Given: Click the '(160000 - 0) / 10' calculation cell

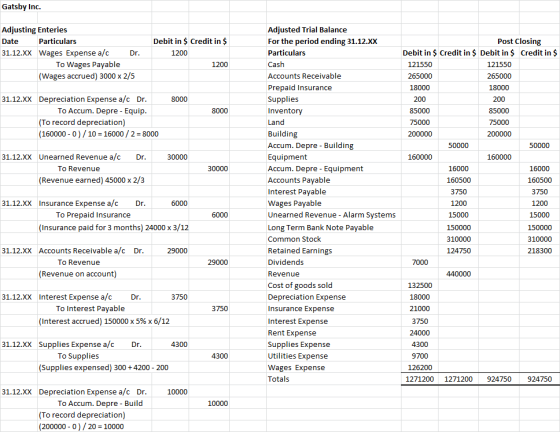Looking at the screenshot, I should pyautogui.click(x=99, y=134).
